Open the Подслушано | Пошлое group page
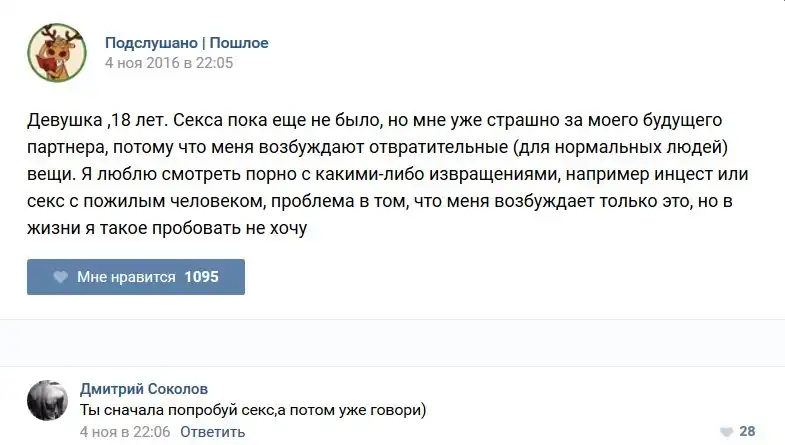Image resolution: width=785 pixels, height=445 pixels. (x=187, y=43)
